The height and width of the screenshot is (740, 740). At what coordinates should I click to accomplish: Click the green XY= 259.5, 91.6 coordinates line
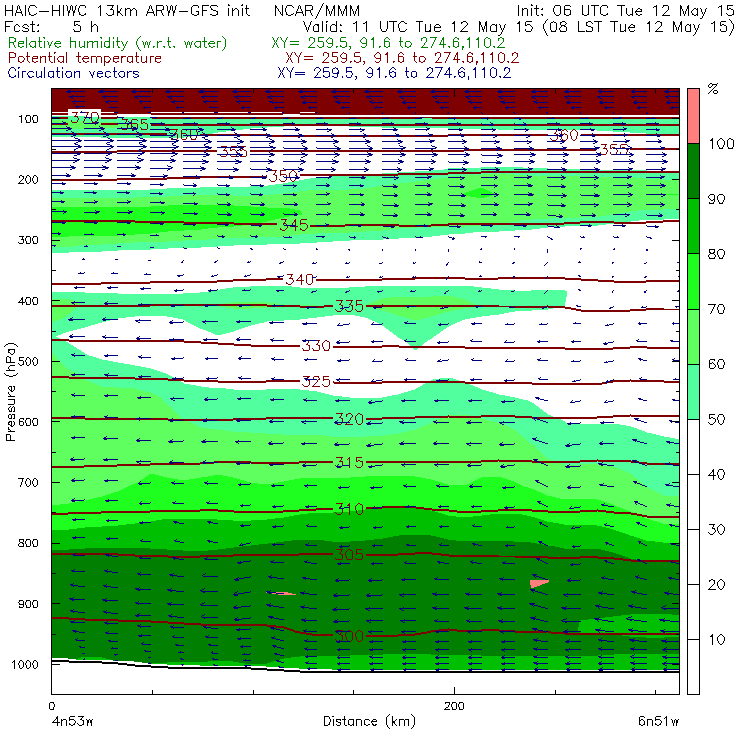pos(388,43)
